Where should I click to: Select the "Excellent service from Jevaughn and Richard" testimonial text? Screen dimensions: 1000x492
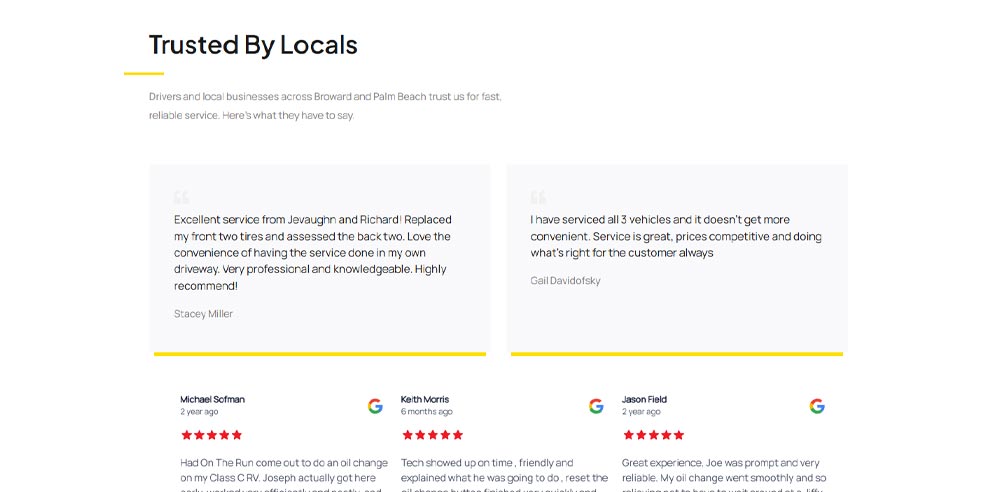[312, 252]
